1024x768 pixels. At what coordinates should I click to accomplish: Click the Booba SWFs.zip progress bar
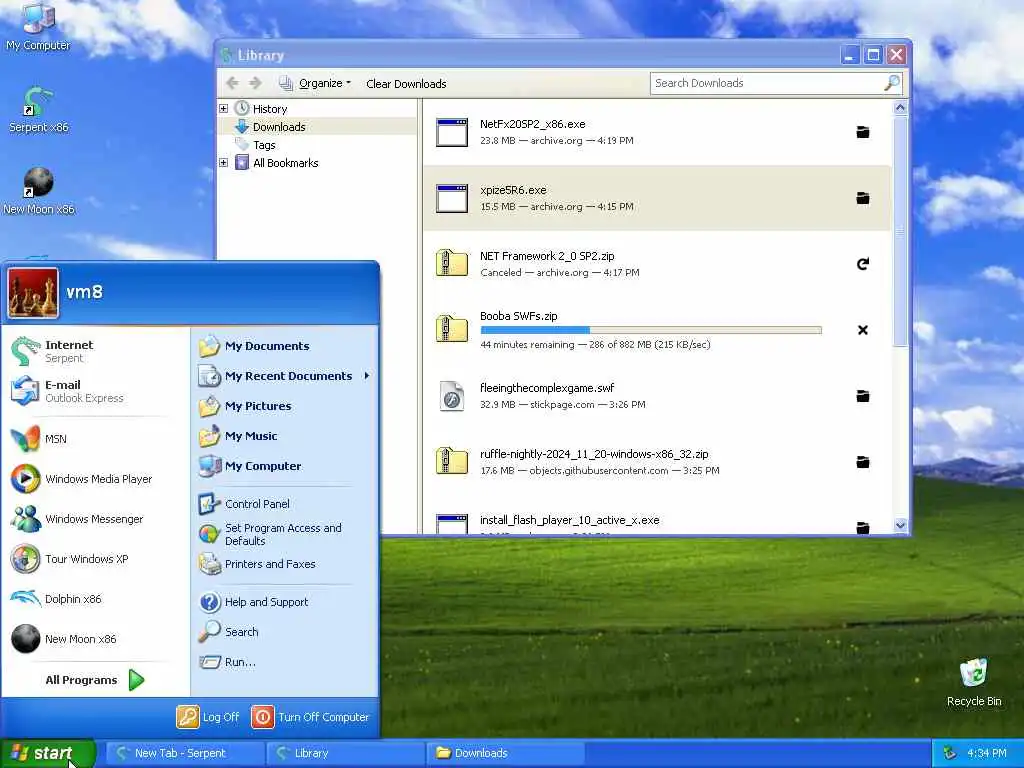click(650, 330)
